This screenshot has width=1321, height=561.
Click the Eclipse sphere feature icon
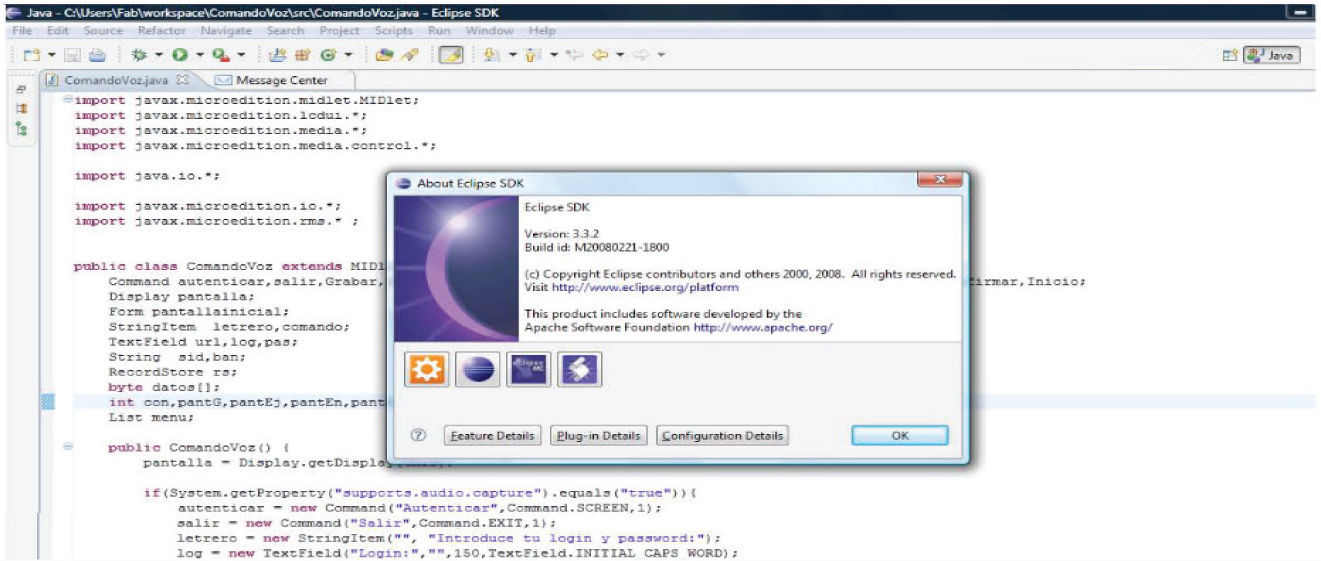[476, 370]
